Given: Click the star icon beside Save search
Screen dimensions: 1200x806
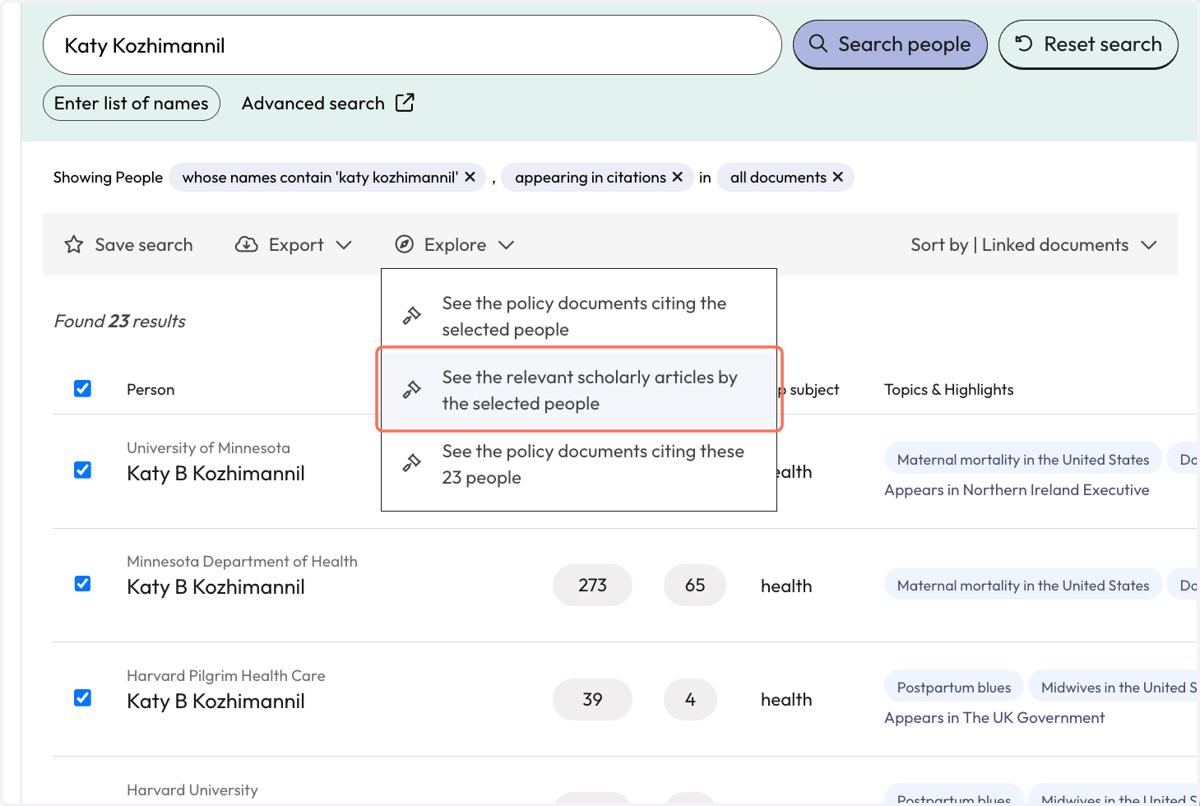Looking at the screenshot, I should click(x=74, y=245).
